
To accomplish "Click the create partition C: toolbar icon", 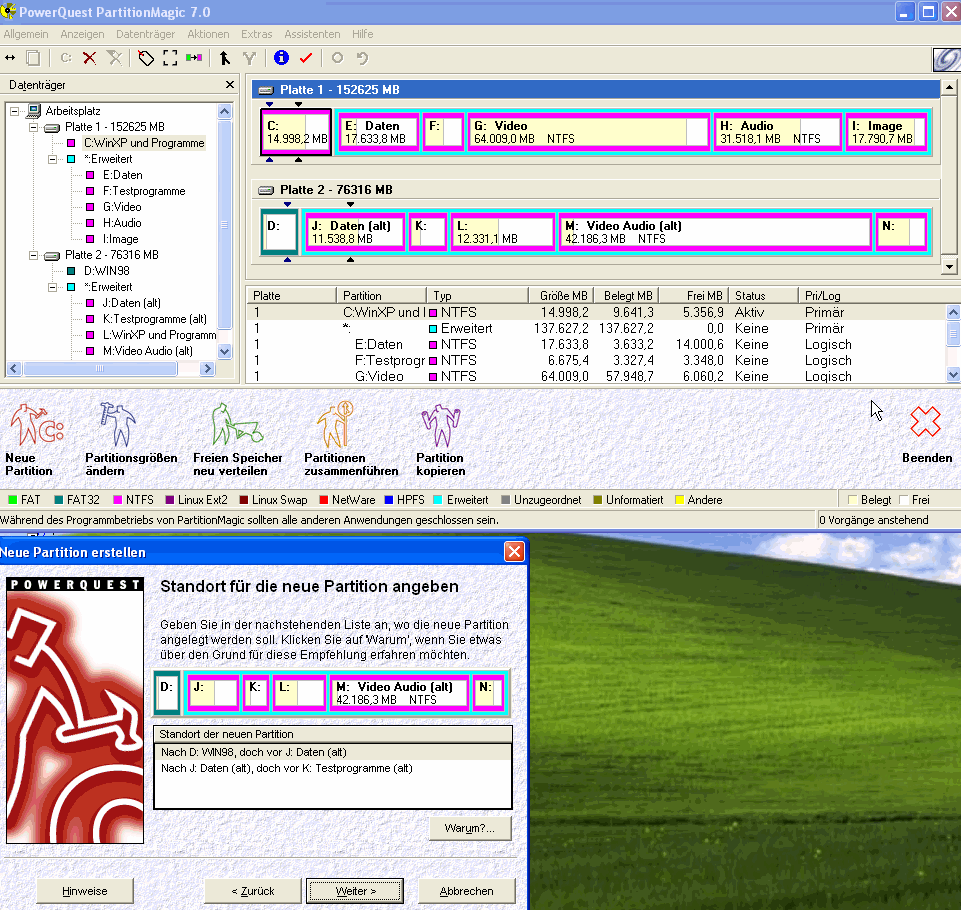I will pos(66,58).
